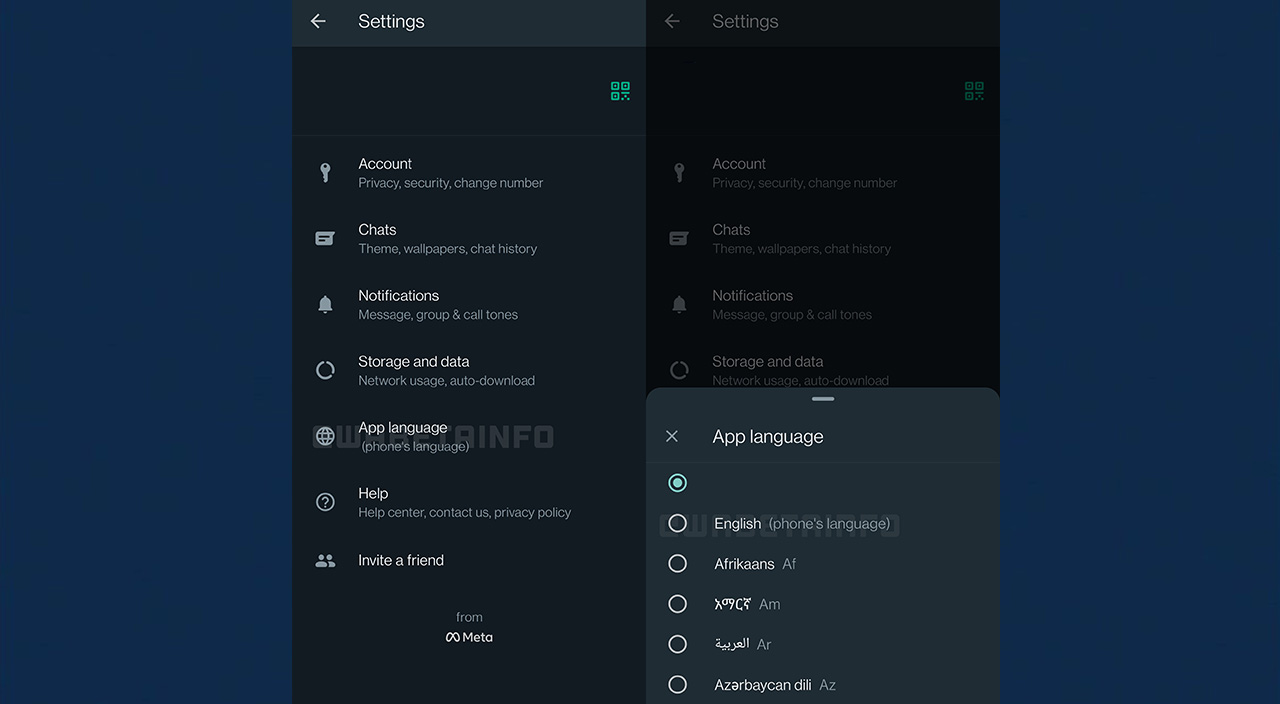1280x704 pixels.
Task: Tap the Notifications bell icon
Action: 325,305
